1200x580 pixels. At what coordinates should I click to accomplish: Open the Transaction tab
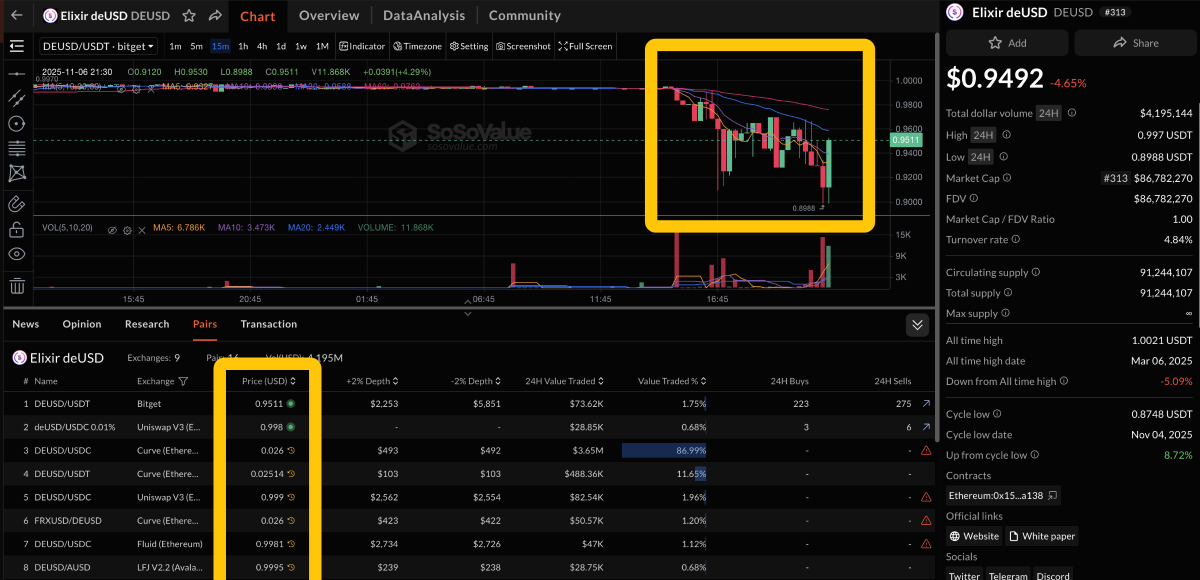[x=268, y=324]
